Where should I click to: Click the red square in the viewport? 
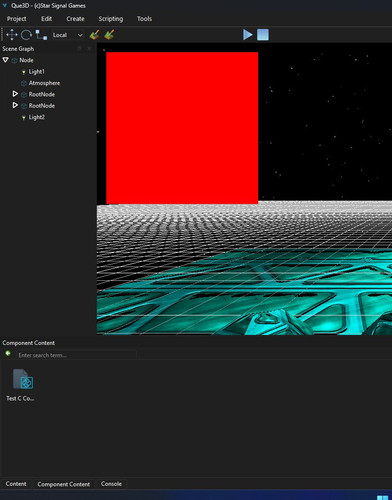182,128
